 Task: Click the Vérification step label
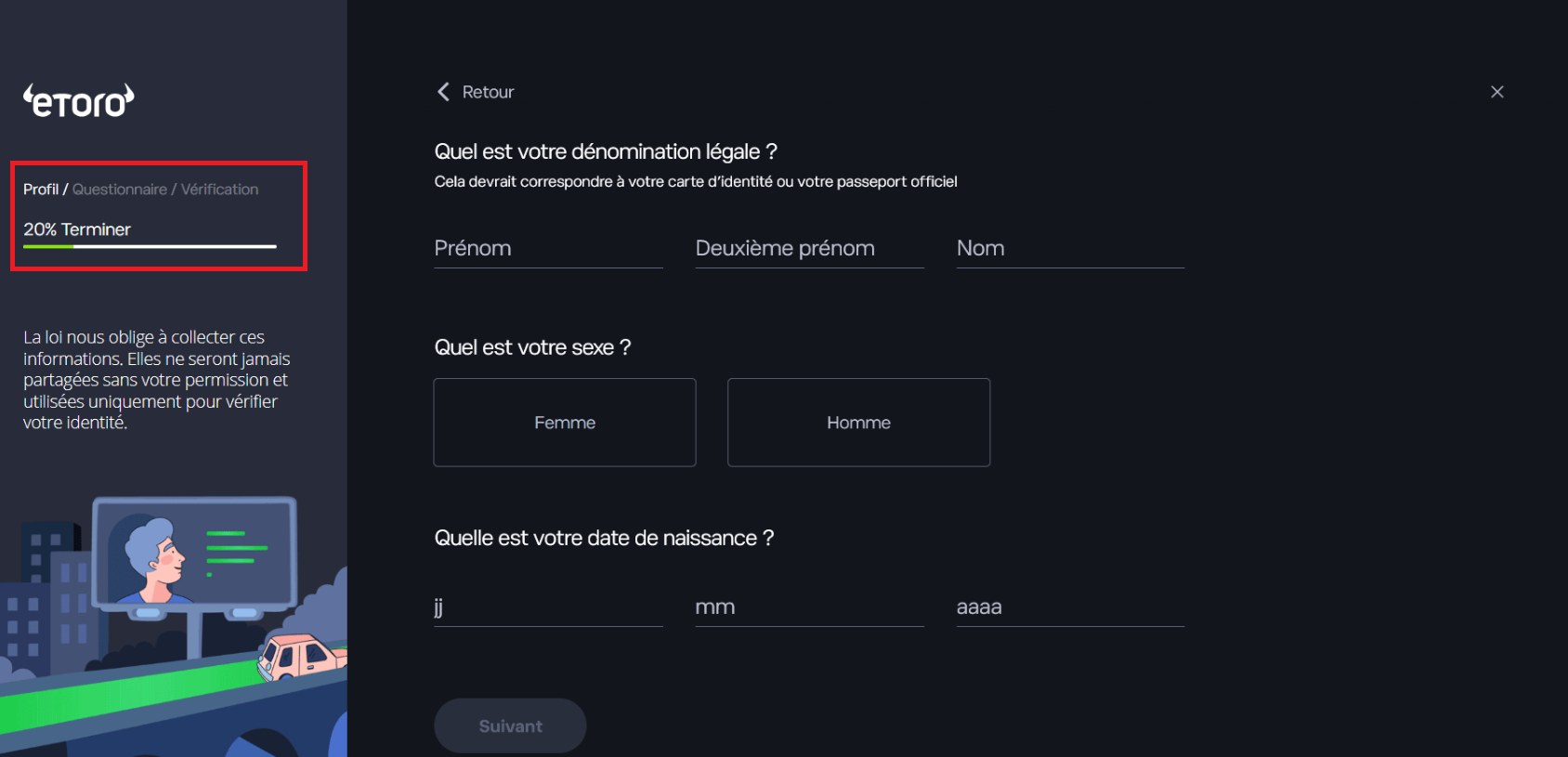point(218,189)
